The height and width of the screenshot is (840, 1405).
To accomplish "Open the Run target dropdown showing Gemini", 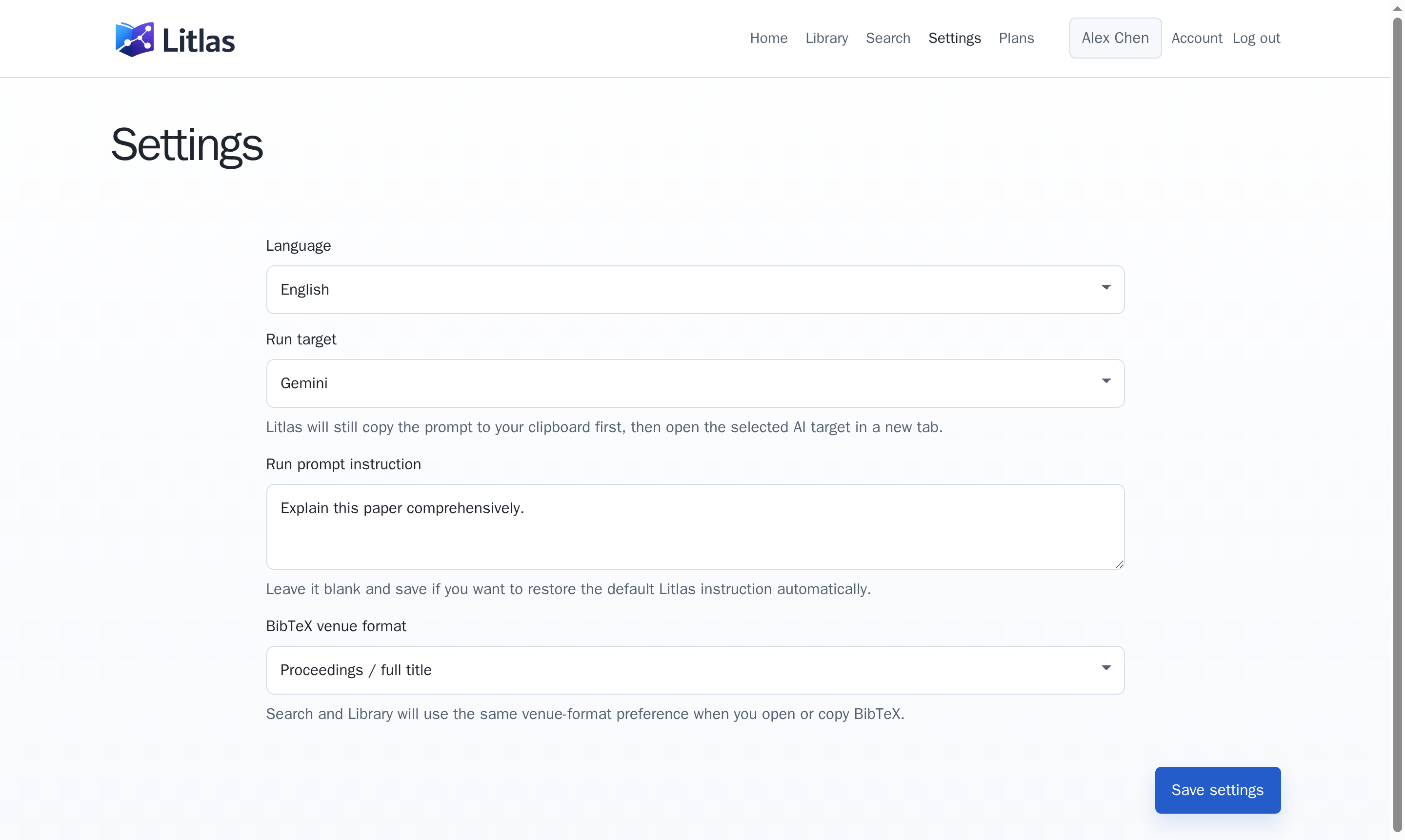I will click(x=695, y=383).
